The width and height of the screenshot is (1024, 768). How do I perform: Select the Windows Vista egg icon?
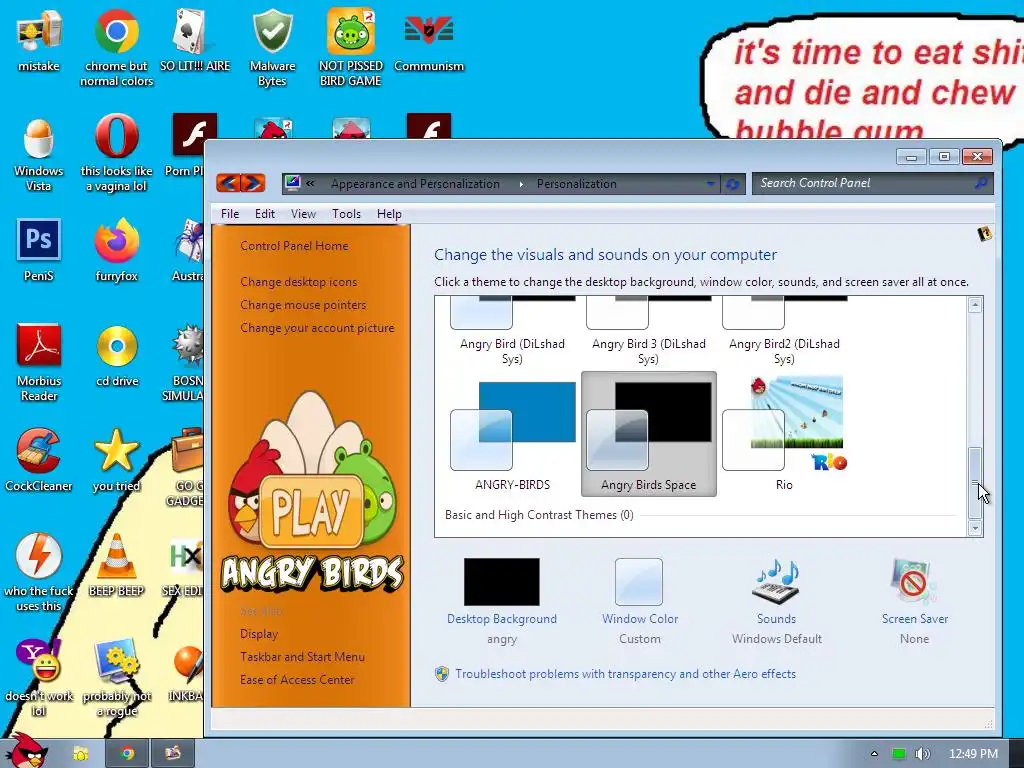[39, 154]
